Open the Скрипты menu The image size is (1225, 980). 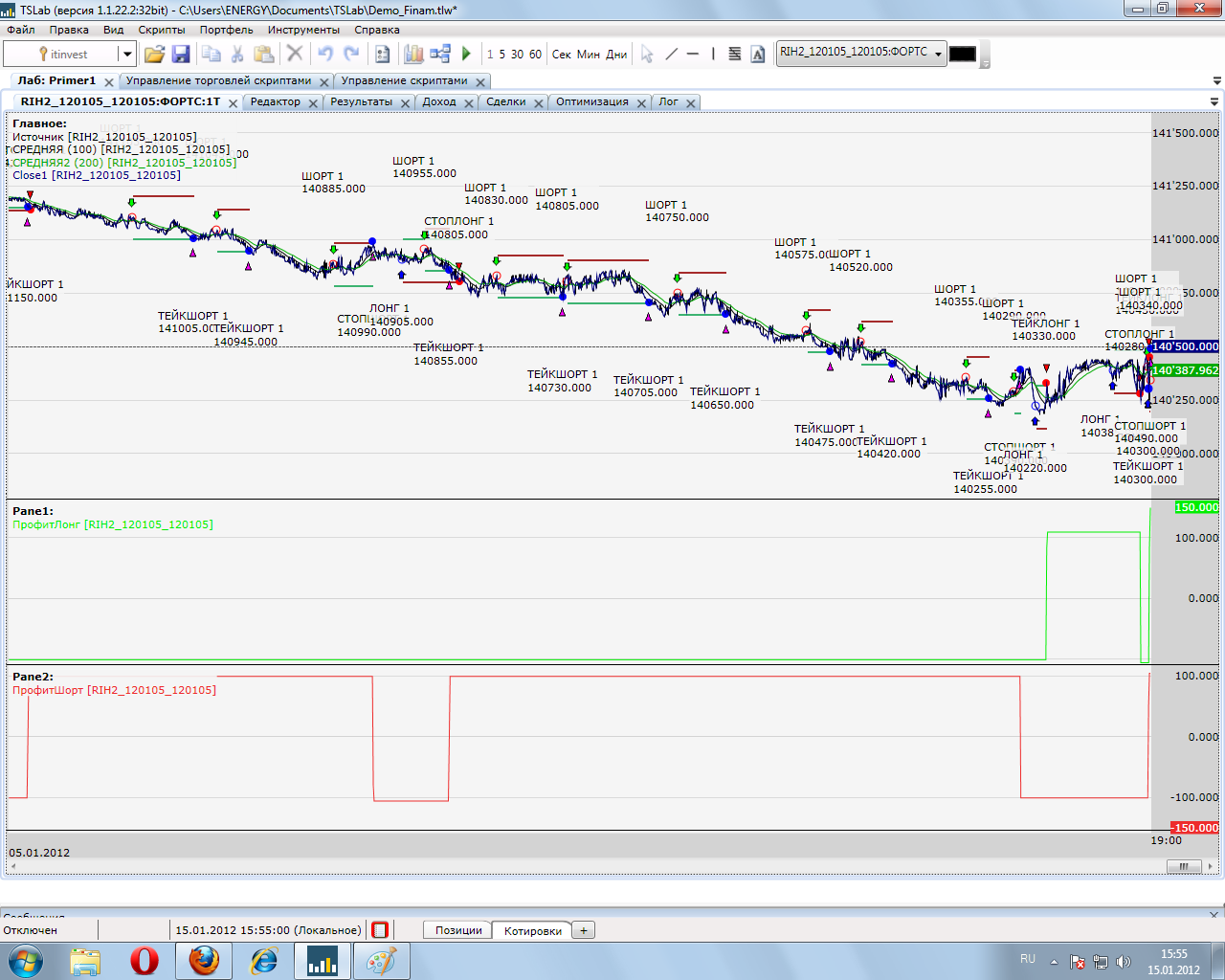tap(162, 30)
